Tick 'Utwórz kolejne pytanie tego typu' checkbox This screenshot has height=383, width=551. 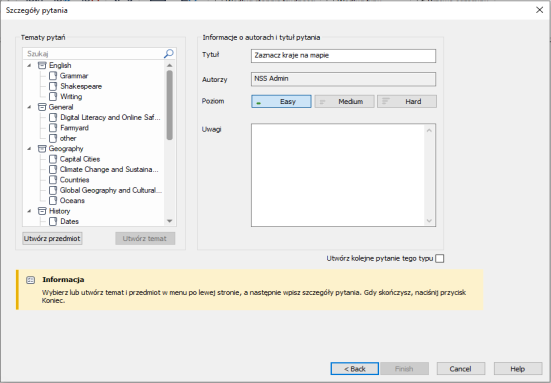tap(440, 259)
